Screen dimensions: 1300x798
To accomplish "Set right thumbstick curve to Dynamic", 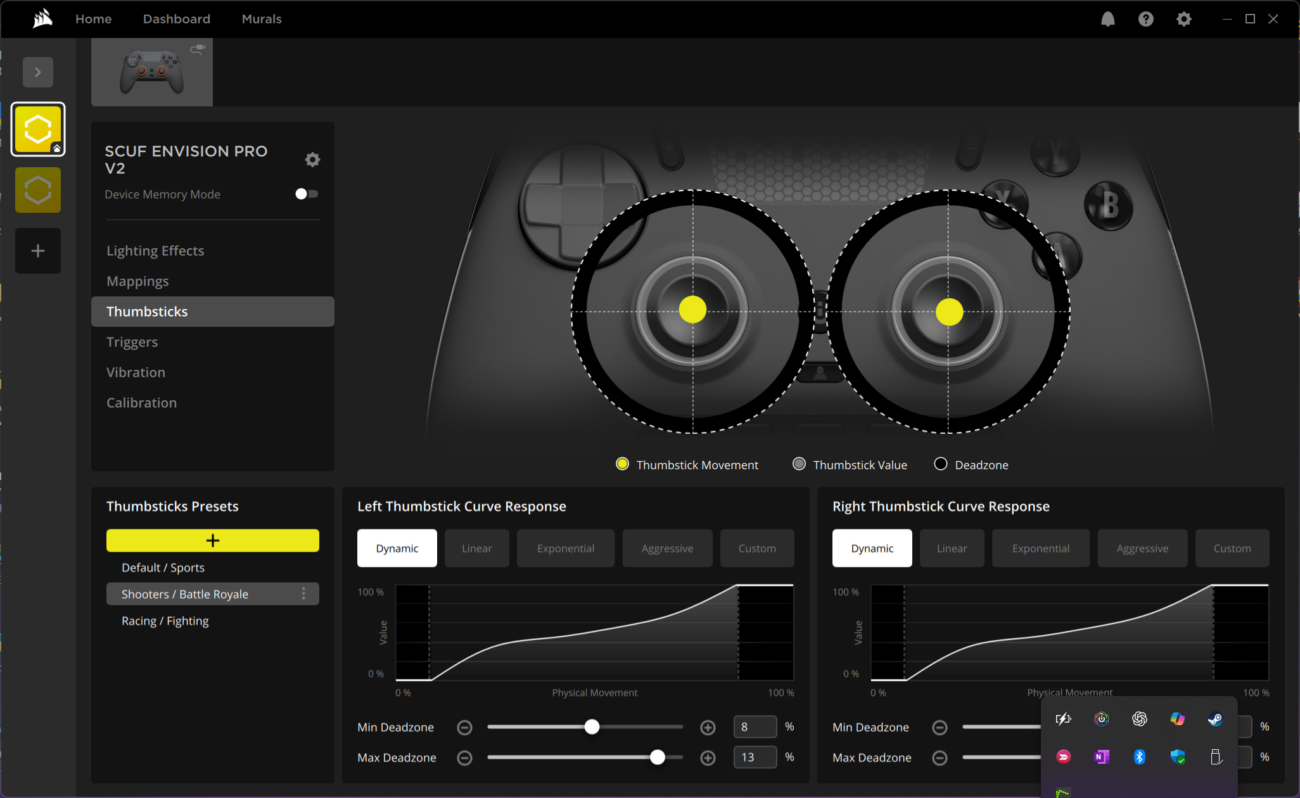I will (872, 548).
